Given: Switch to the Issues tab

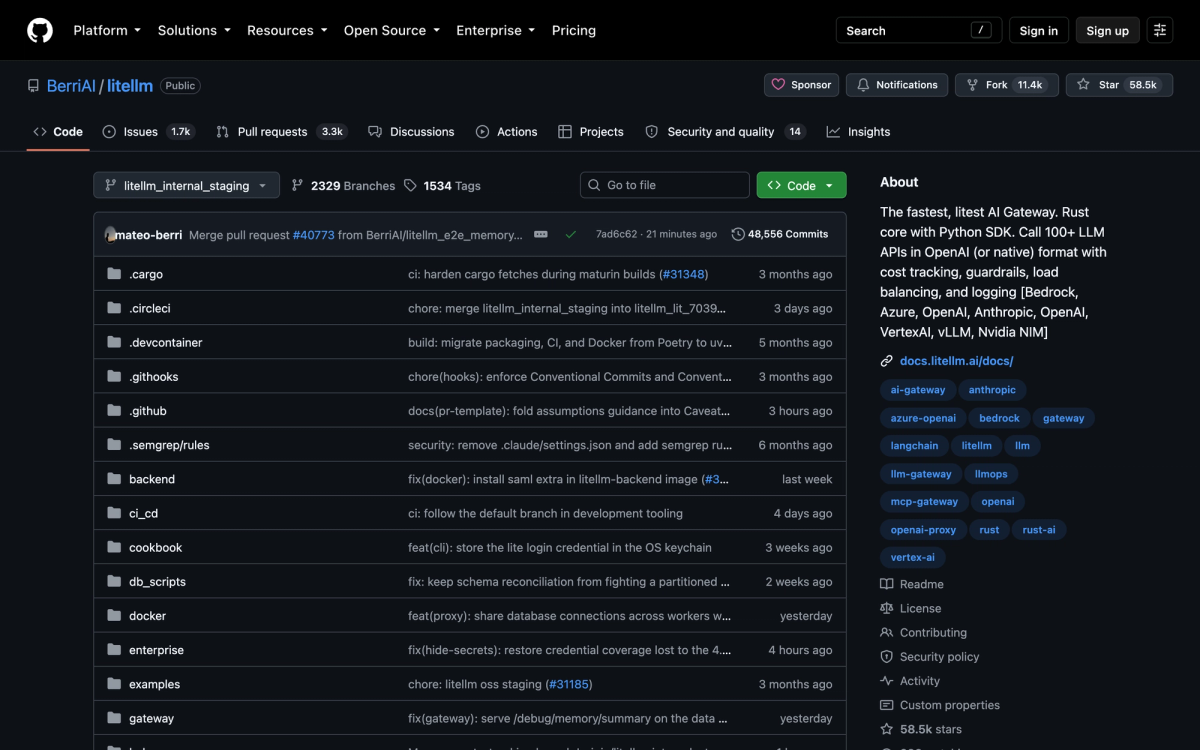Looking at the screenshot, I should click(x=147, y=131).
